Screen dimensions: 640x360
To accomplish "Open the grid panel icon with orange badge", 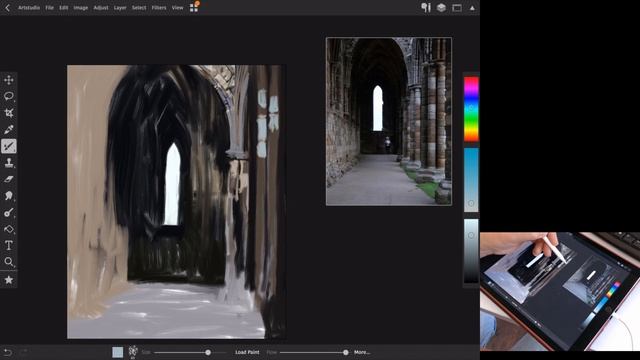I will point(194,7).
